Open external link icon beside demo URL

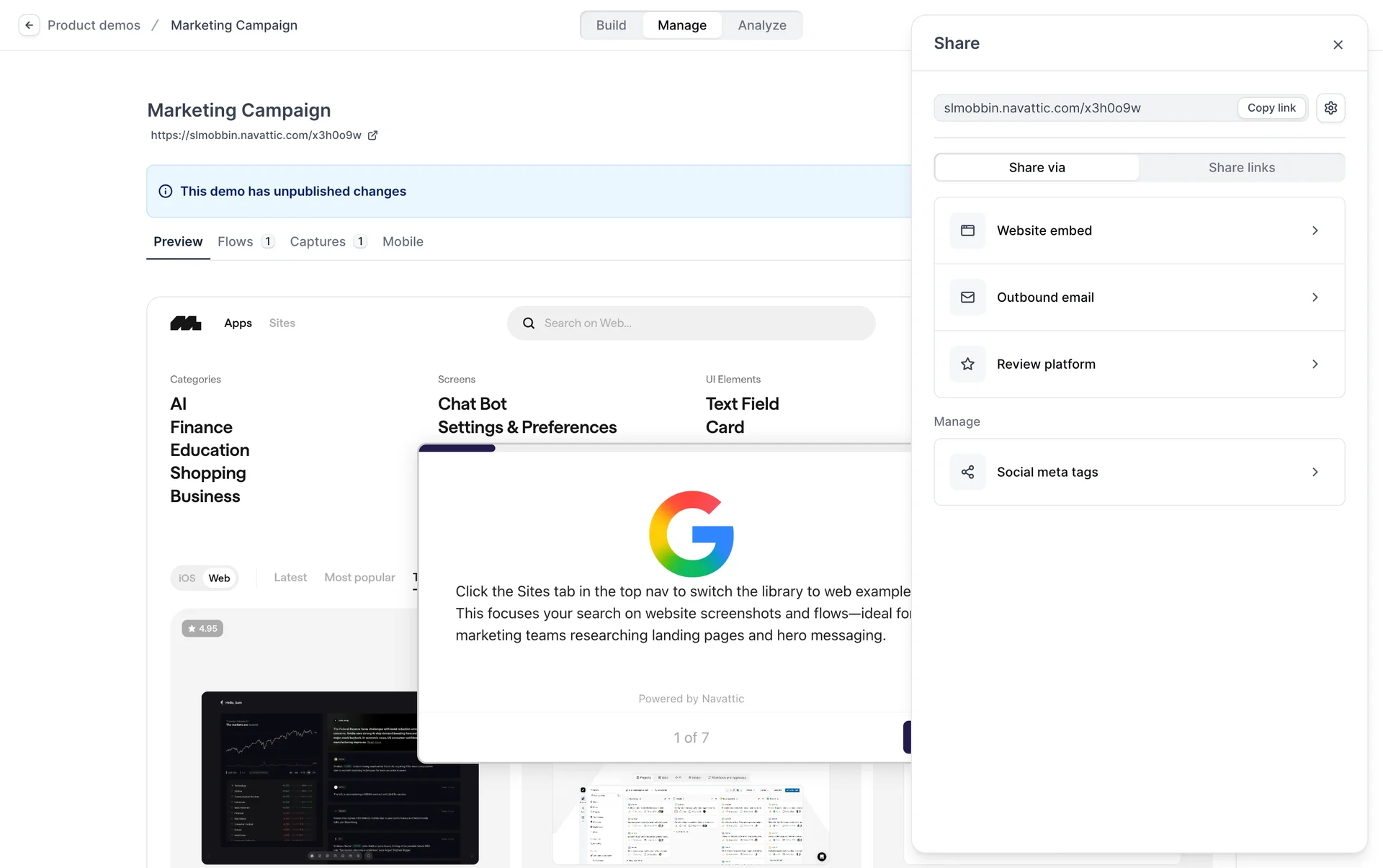click(x=372, y=135)
